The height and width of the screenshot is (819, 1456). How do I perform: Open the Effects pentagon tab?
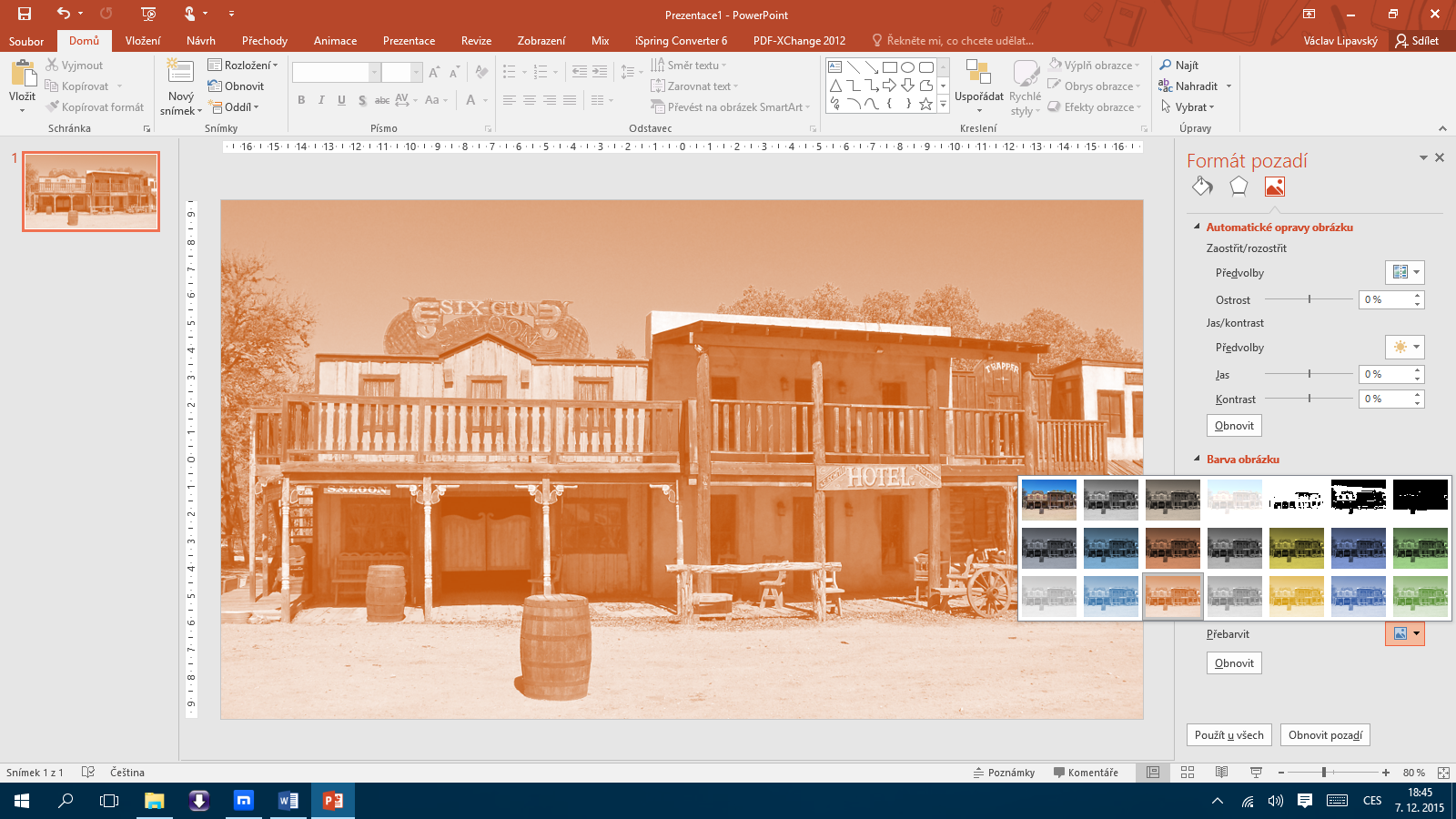pos(1239,187)
